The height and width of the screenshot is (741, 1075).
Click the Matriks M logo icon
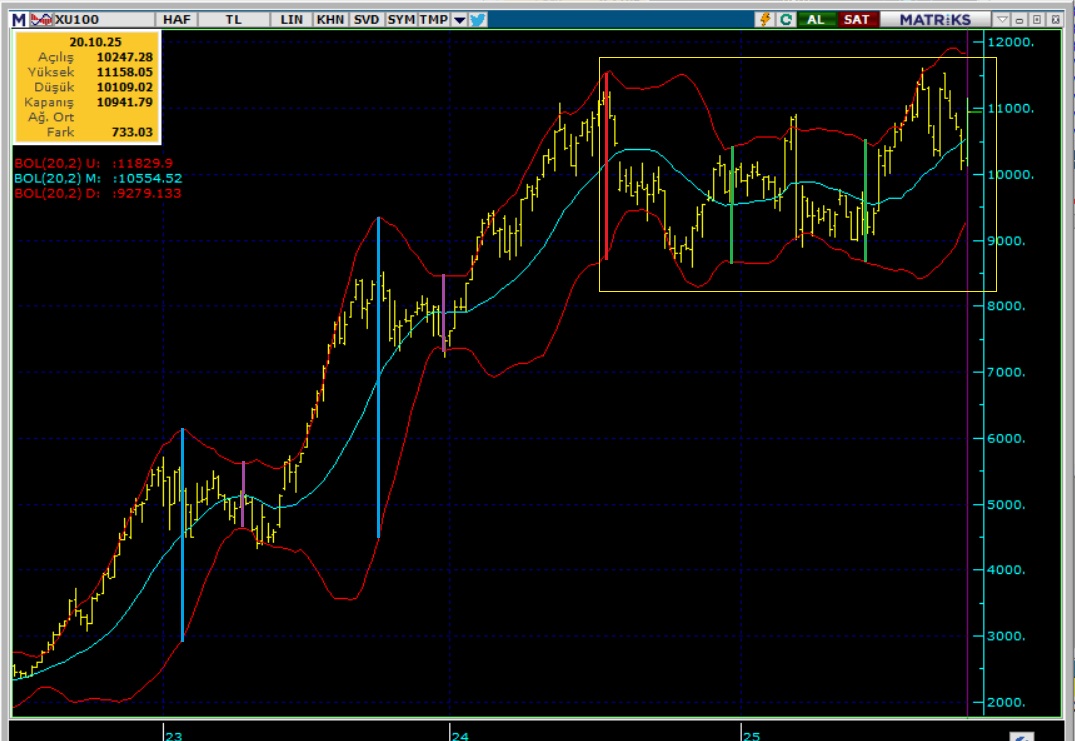pyautogui.click(x=19, y=19)
